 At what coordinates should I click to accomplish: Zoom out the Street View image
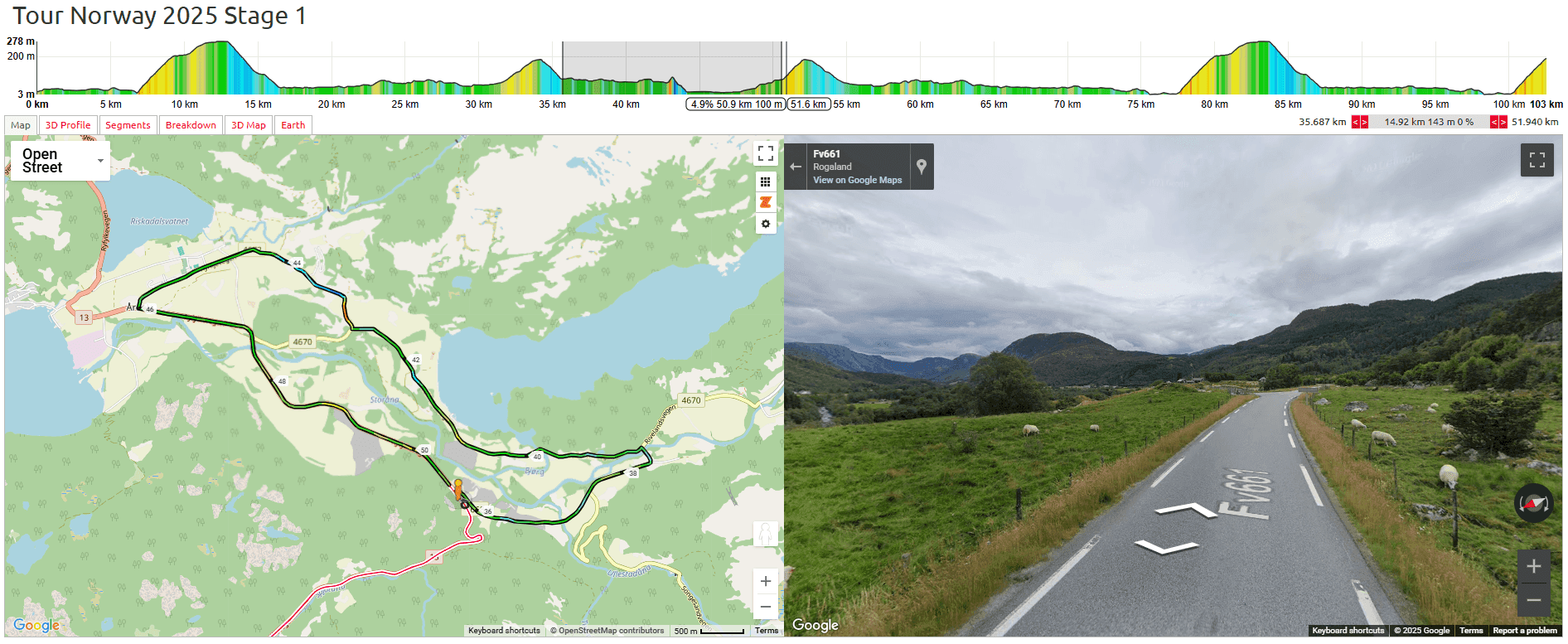[x=1534, y=599]
